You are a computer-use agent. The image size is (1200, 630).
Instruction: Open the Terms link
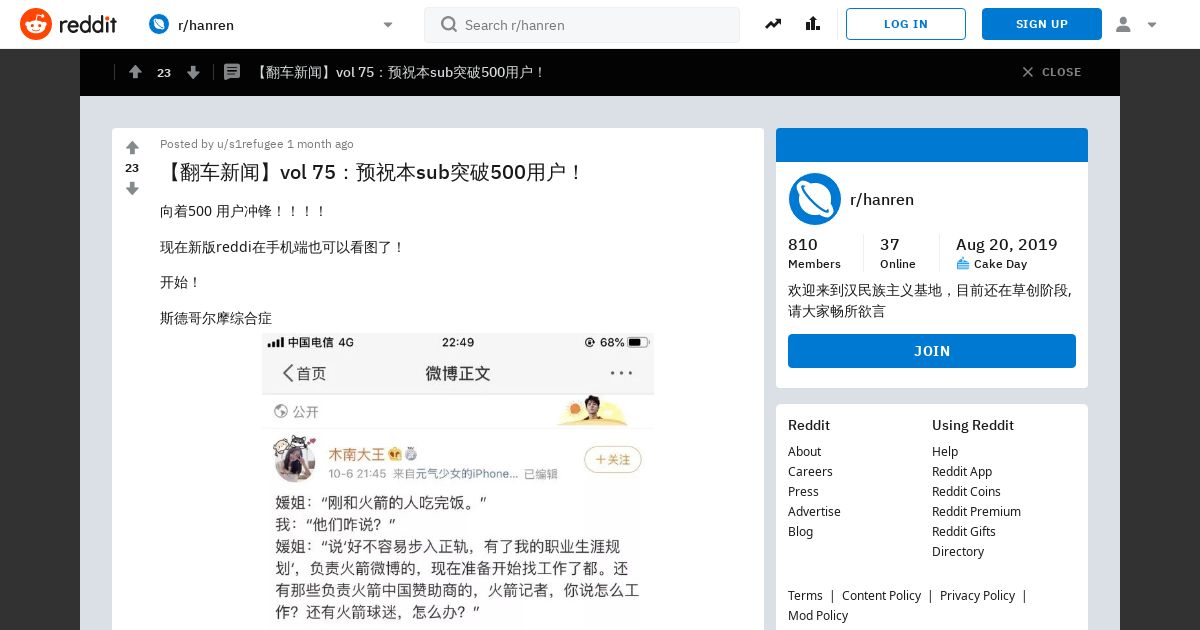click(805, 595)
